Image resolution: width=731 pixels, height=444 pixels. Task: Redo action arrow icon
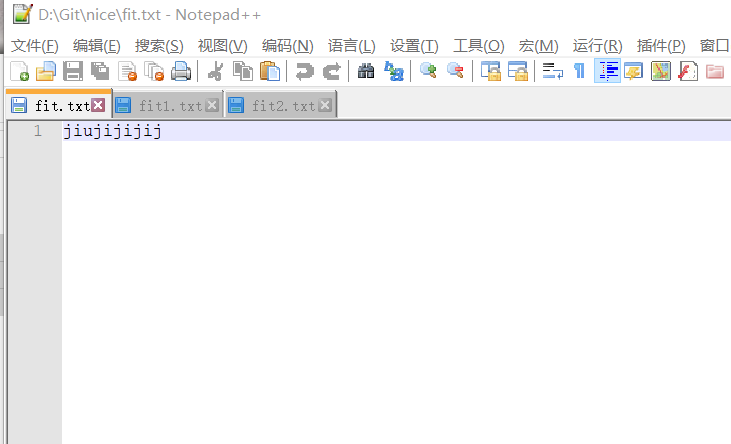pyautogui.click(x=331, y=71)
